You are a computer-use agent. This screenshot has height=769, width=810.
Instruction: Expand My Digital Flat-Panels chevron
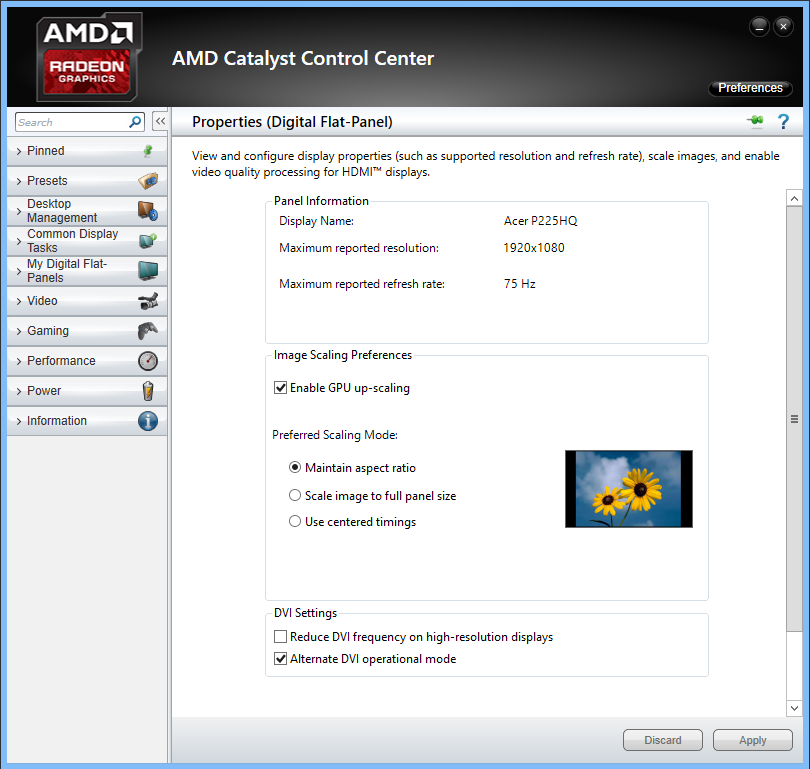[x=19, y=271]
